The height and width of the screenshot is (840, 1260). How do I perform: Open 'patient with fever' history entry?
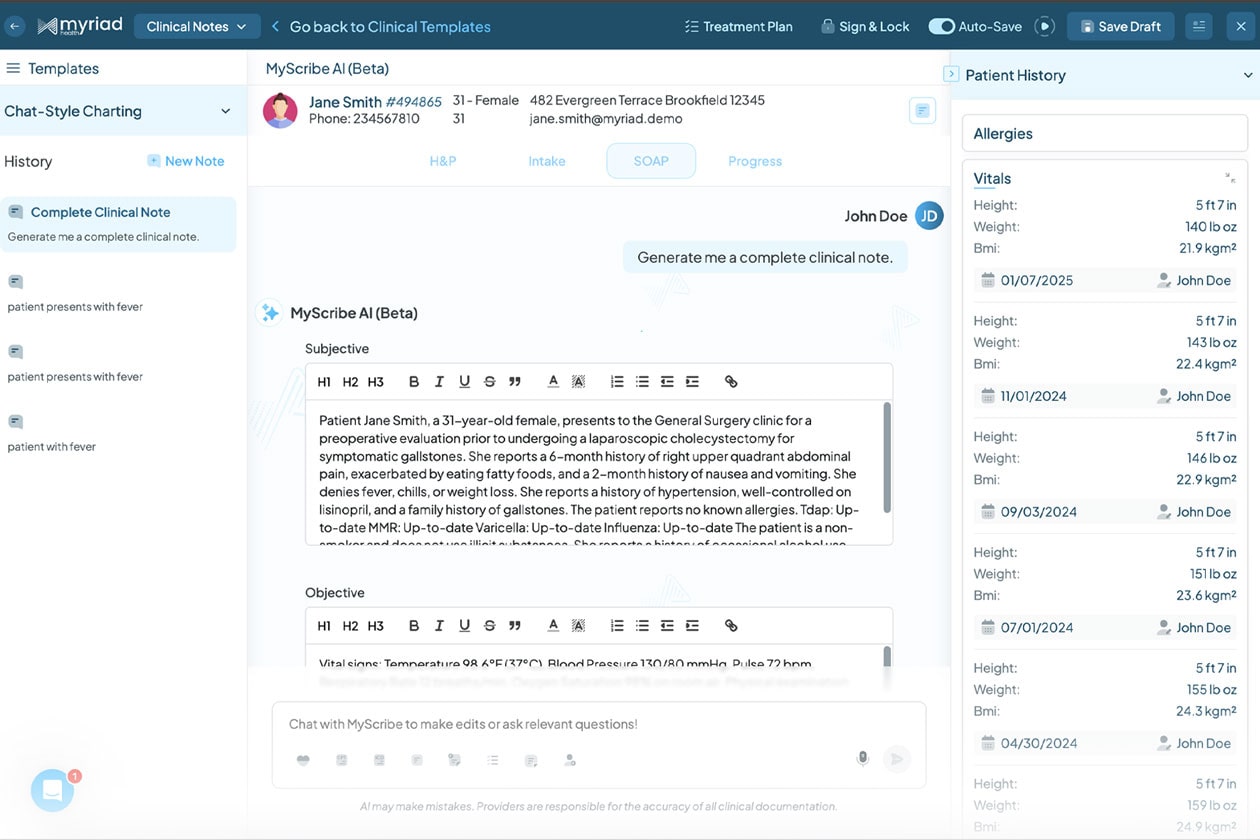(x=52, y=447)
